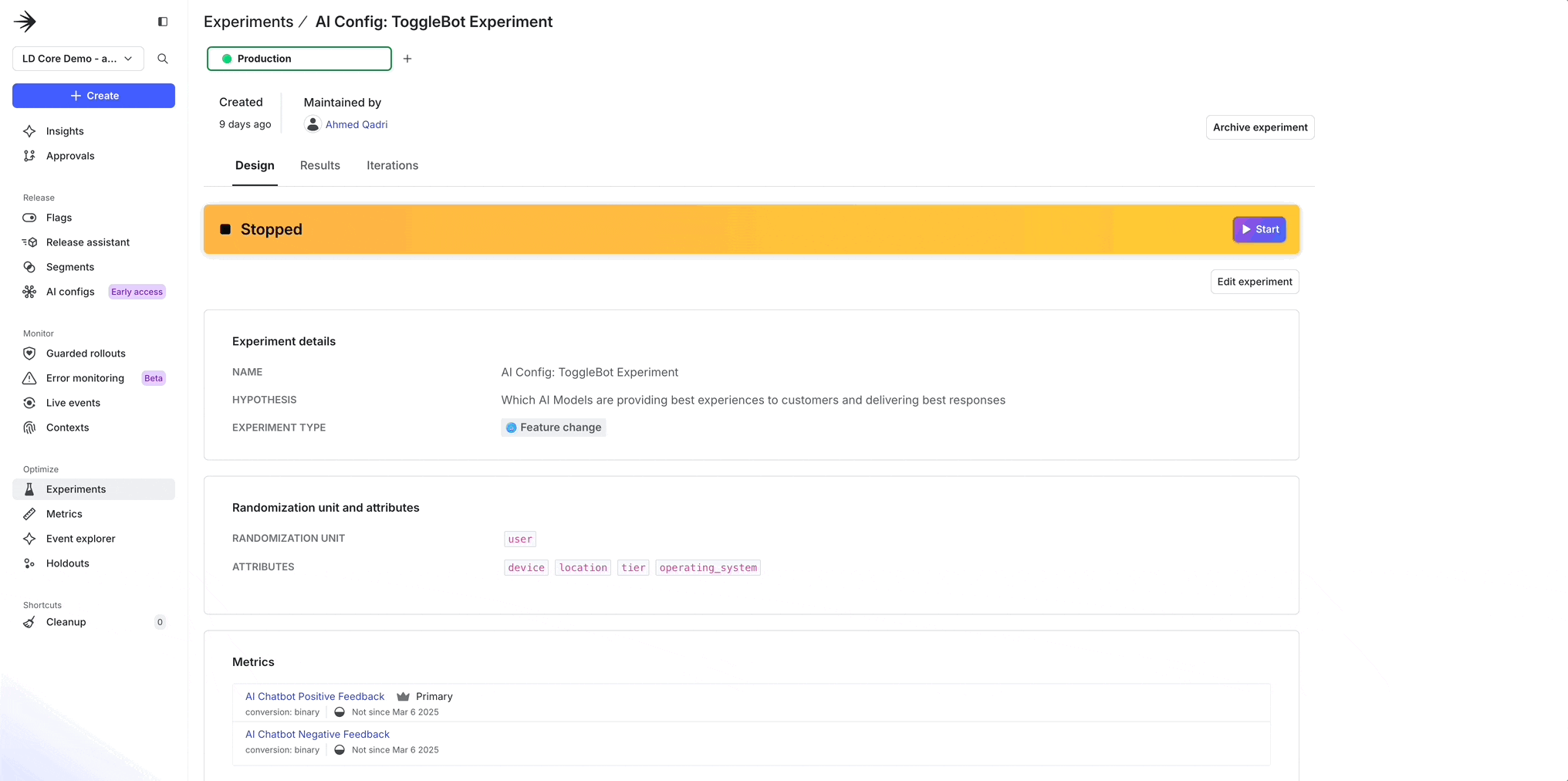Click the Experiments breadcrumb link
Image resolution: width=1568 pixels, height=781 pixels.
[248, 22]
